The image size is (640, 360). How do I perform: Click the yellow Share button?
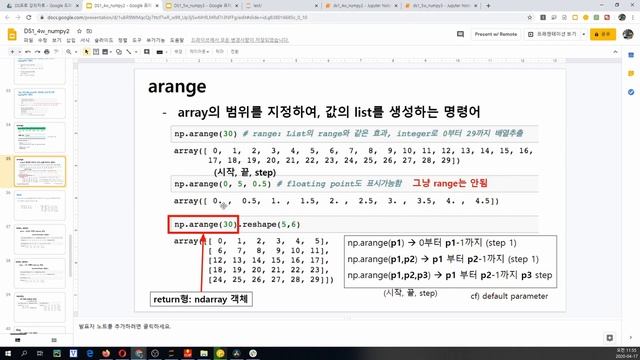[602, 34]
